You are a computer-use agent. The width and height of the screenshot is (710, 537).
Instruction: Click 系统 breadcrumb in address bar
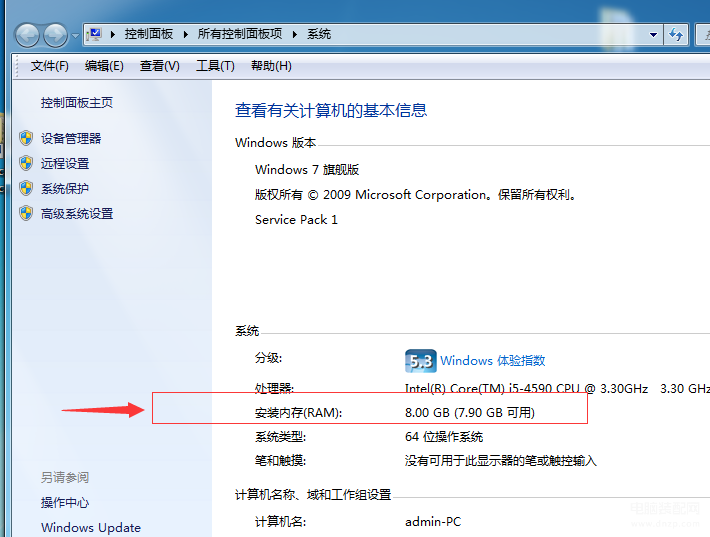tap(319, 34)
